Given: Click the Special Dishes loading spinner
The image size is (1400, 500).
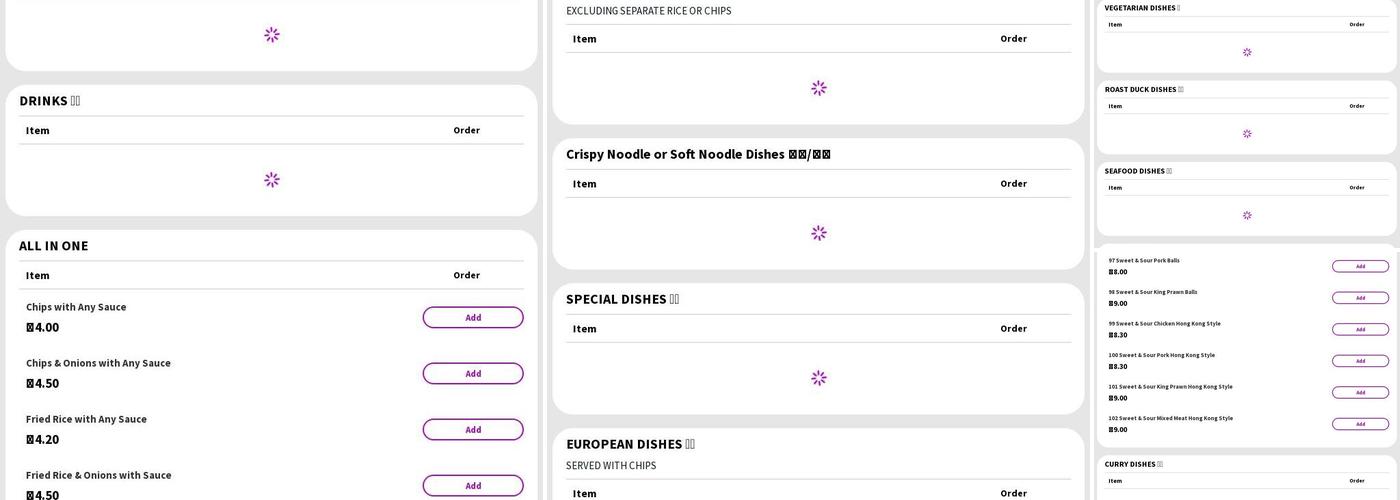Looking at the screenshot, I should (x=819, y=378).
